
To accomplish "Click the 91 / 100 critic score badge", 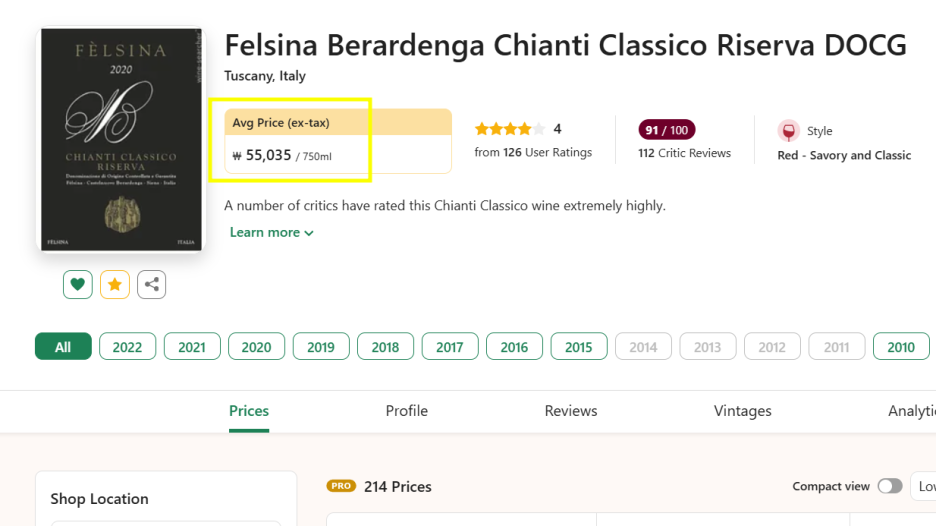I will click(x=666, y=130).
